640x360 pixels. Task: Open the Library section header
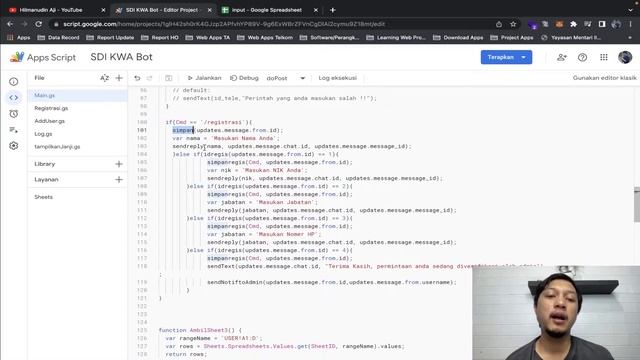click(44, 164)
